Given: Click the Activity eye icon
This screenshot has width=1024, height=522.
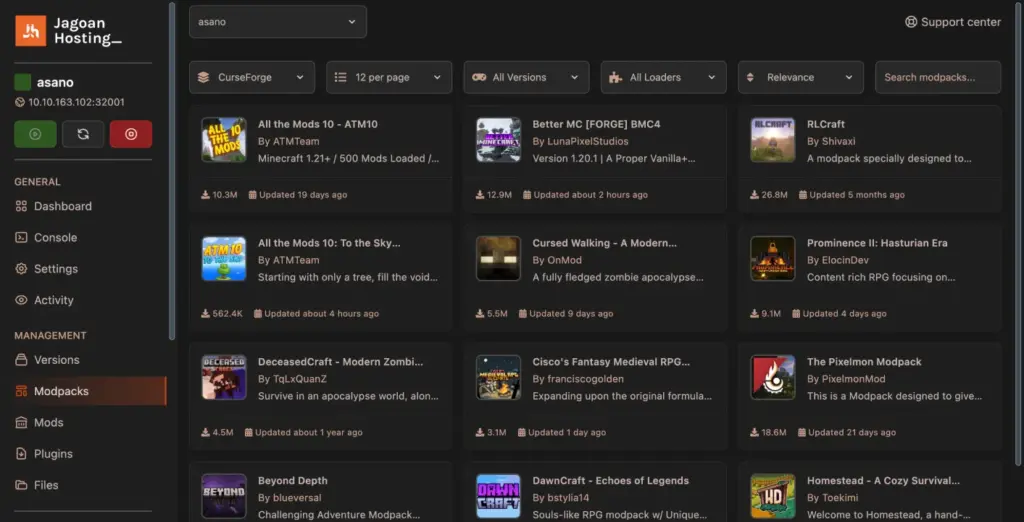Looking at the screenshot, I should tap(22, 301).
